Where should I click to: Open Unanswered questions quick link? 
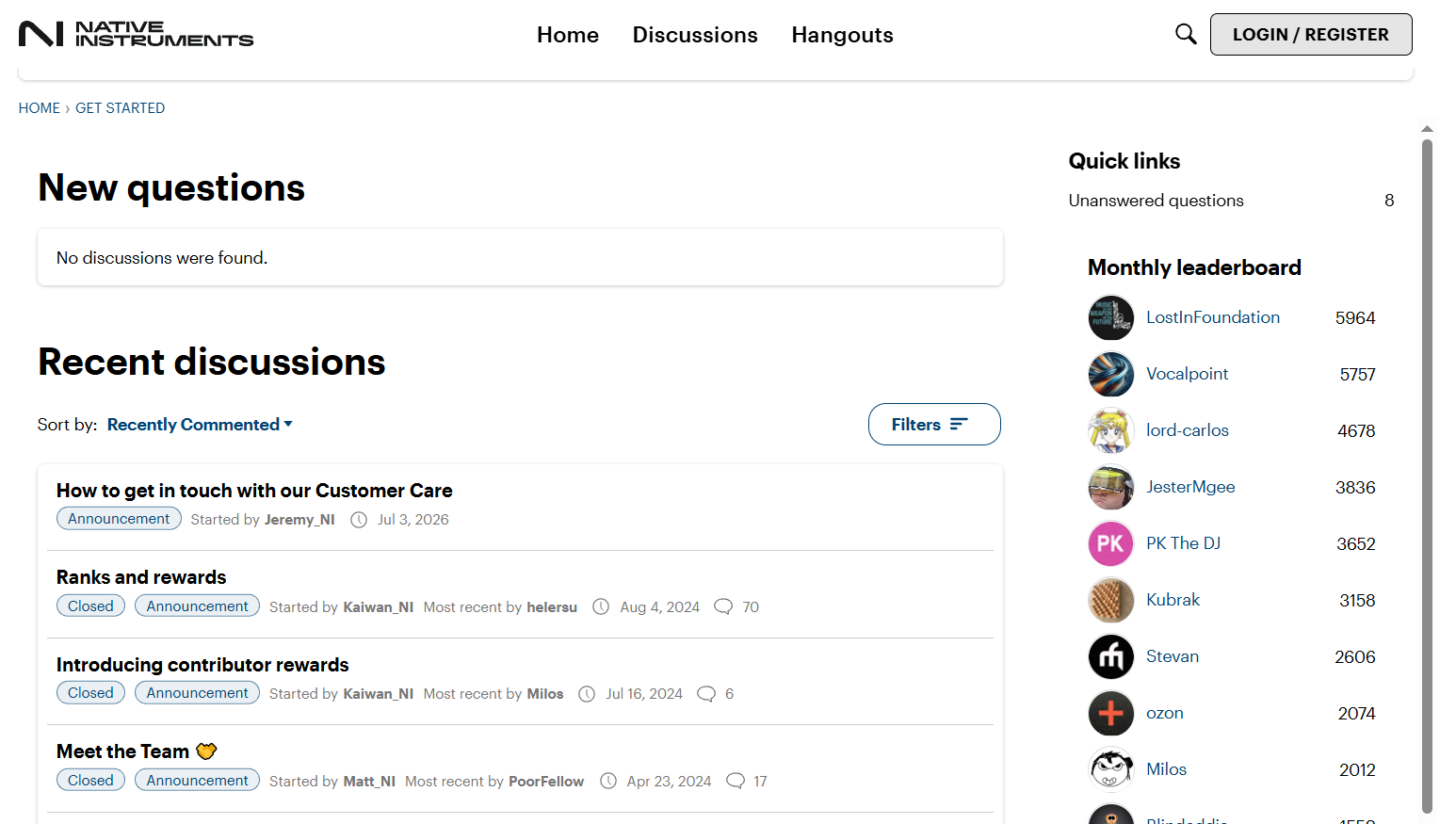1157,201
